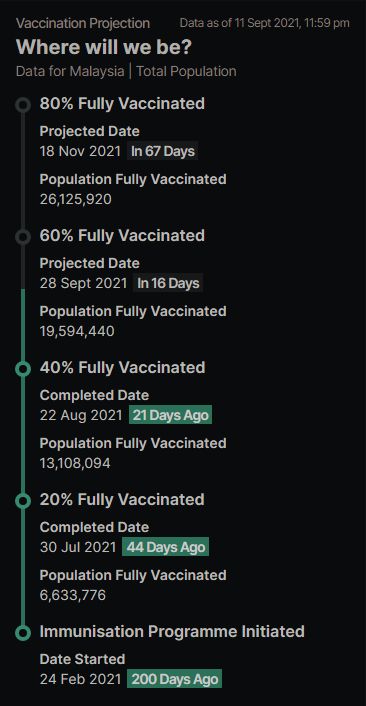Screen dimensions: 366x706
Task: Click the 60% Fully Vaccinated timeline circle
Action: (x=23, y=237)
